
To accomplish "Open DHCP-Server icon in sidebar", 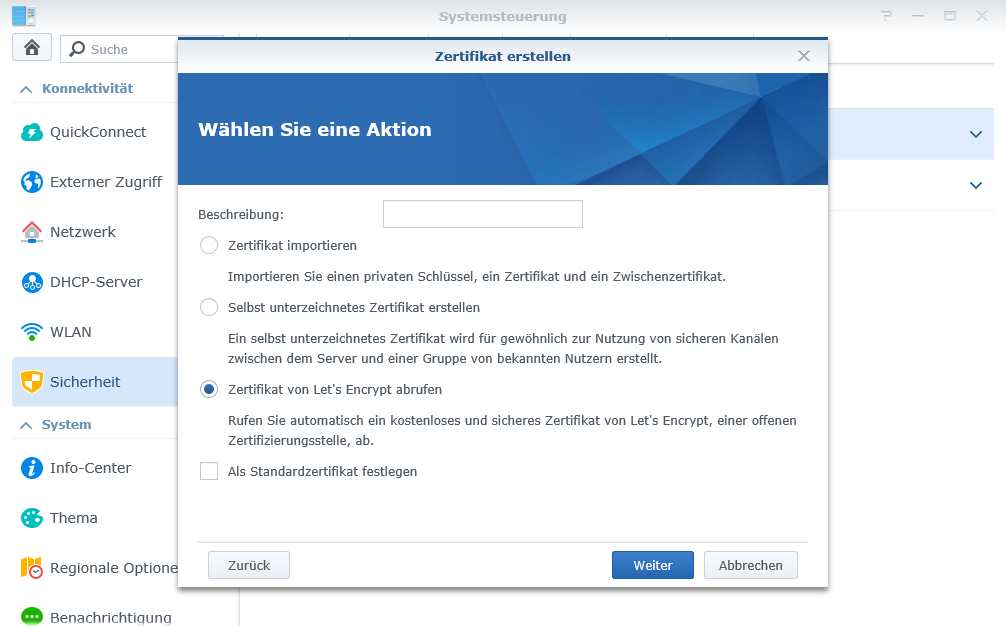I will point(32,282).
